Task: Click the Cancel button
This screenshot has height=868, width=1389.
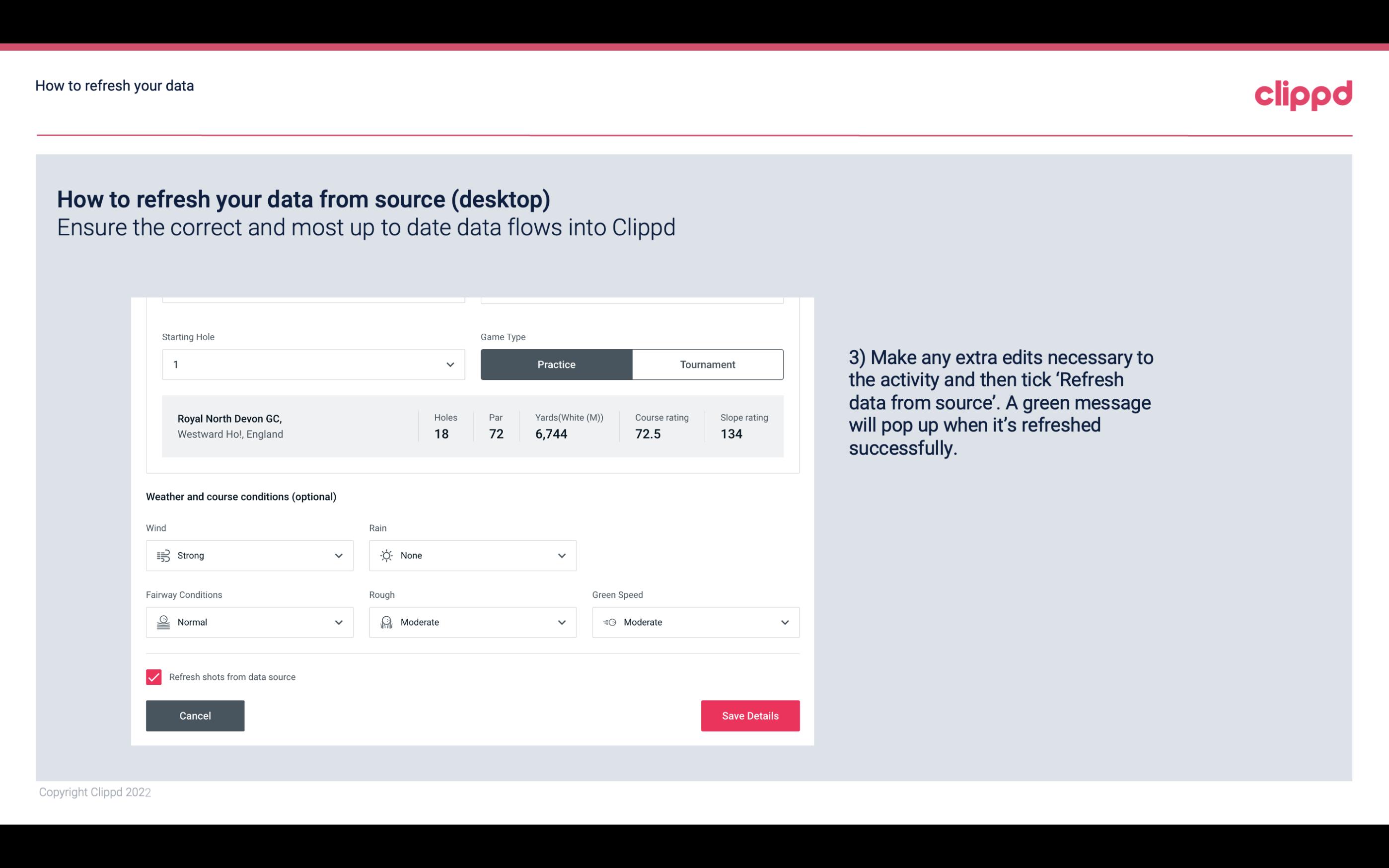Action: [195, 715]
